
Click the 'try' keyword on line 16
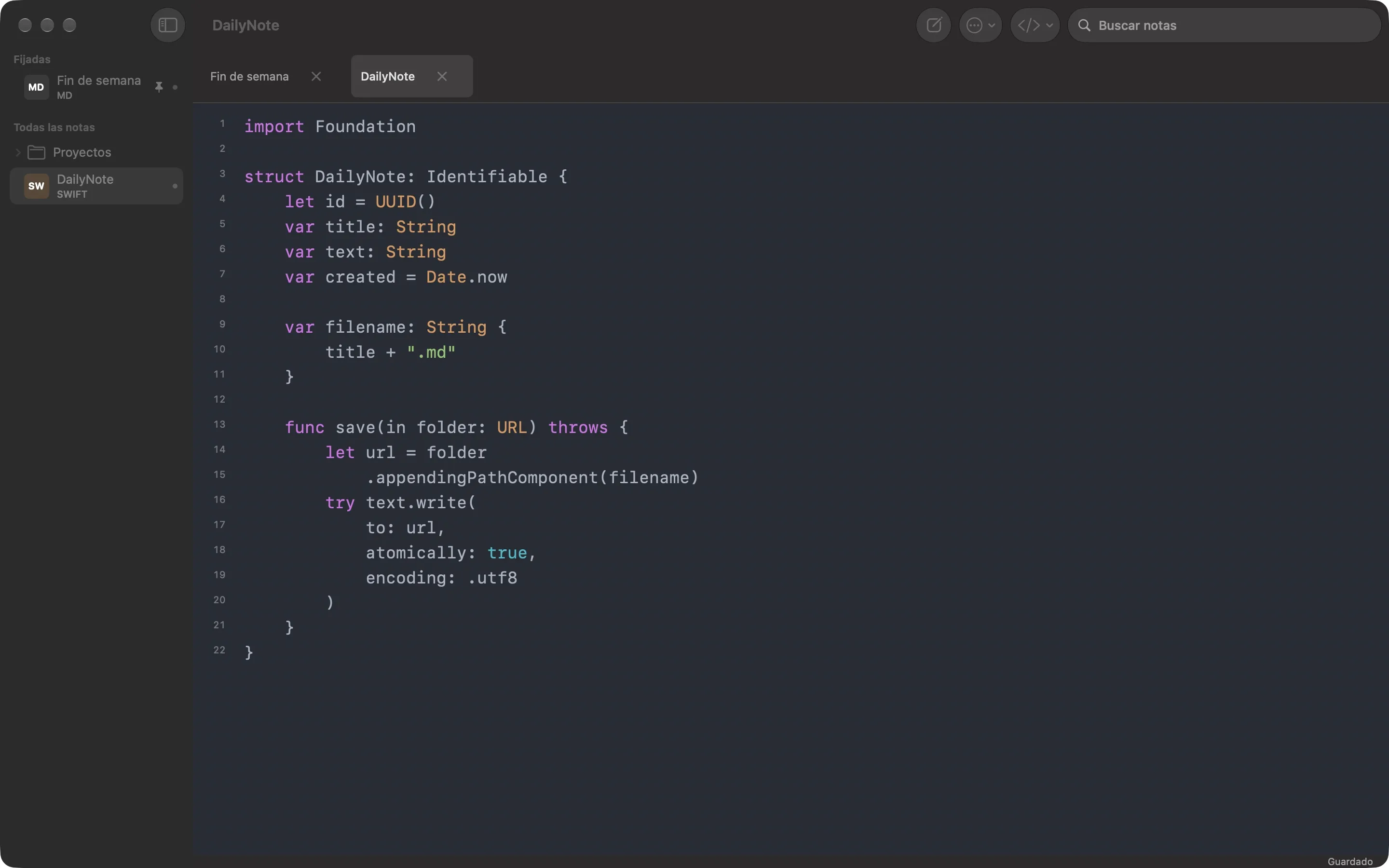[340, 503]
